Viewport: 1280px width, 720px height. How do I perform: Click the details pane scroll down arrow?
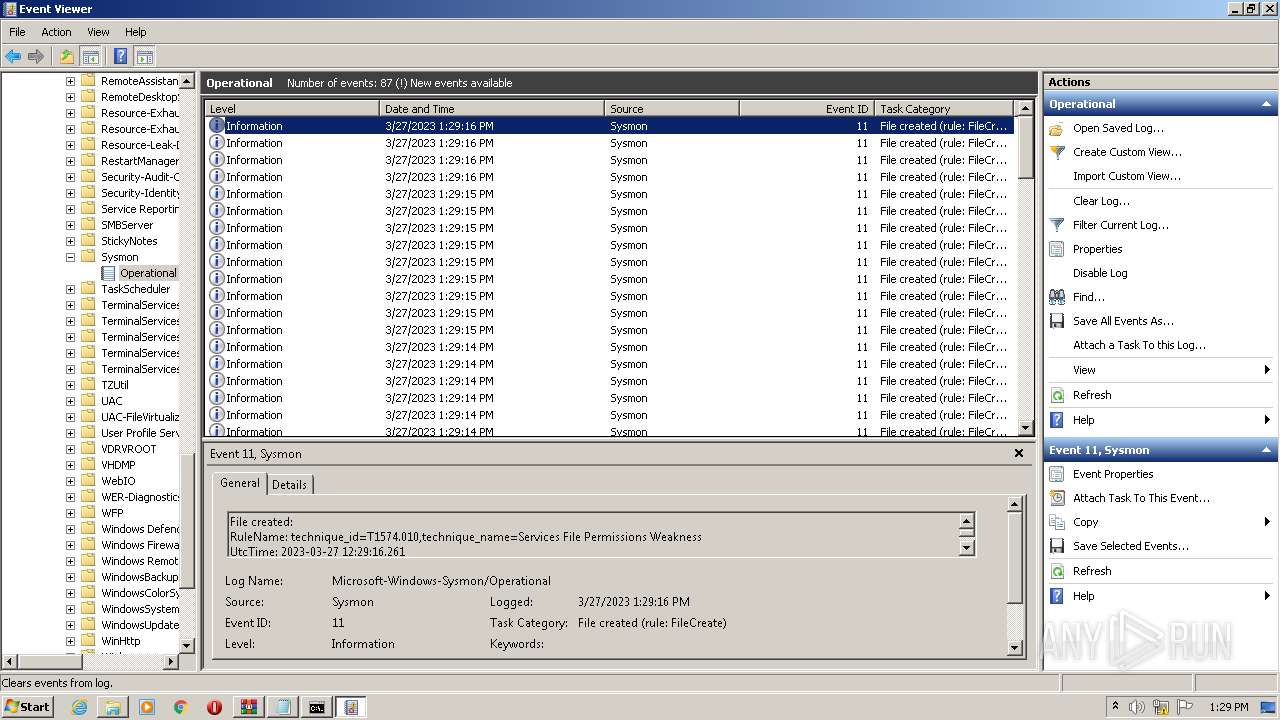(1015, 648)
